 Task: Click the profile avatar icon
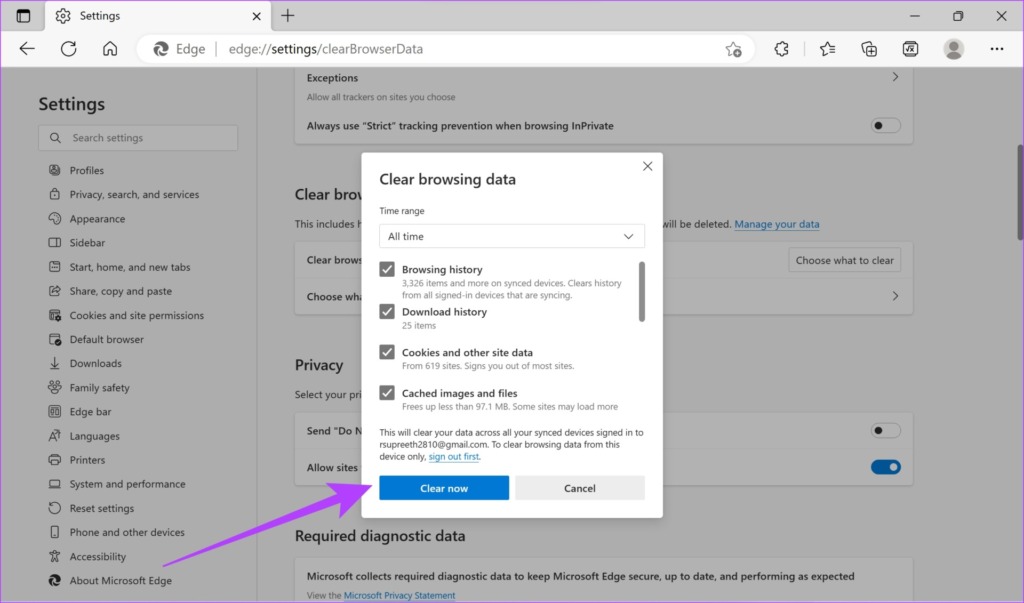(953, 48)
